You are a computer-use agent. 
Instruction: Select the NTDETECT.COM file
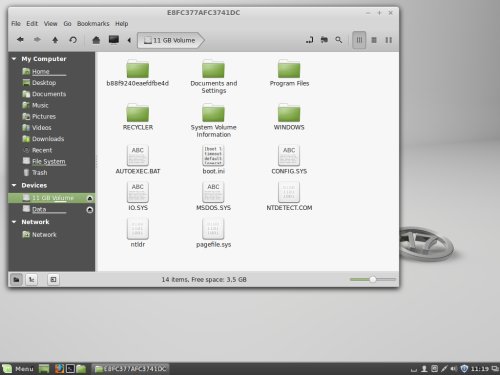[289, 197]
